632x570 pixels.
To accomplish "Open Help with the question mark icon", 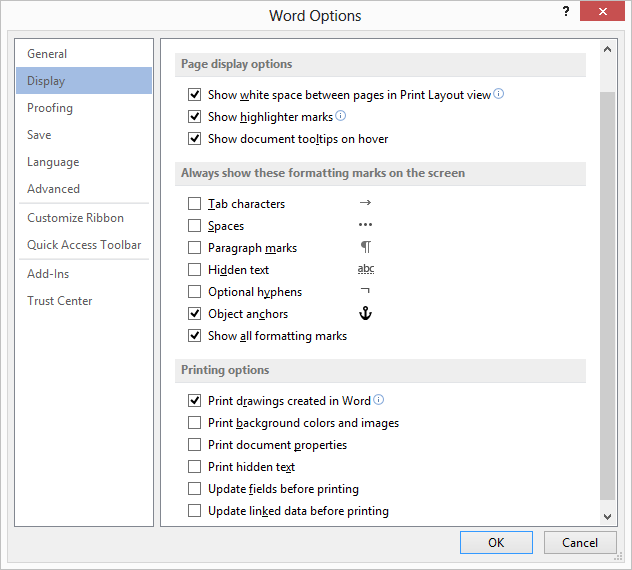I will [x=566, y=11].
